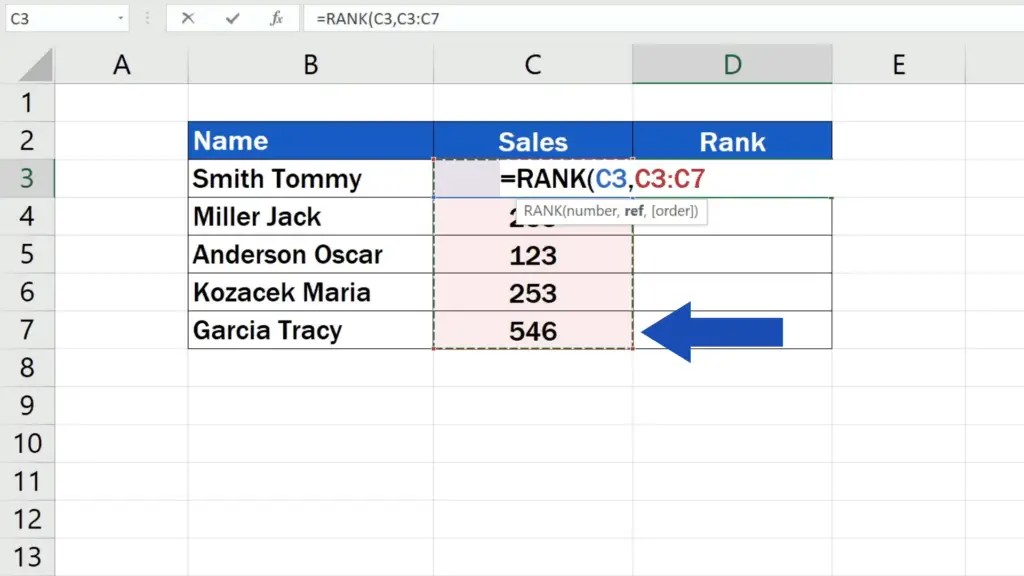Click the blue Rank header cell
The width and height of the screenshot is (1024, 576).
(x=732, y=140)
